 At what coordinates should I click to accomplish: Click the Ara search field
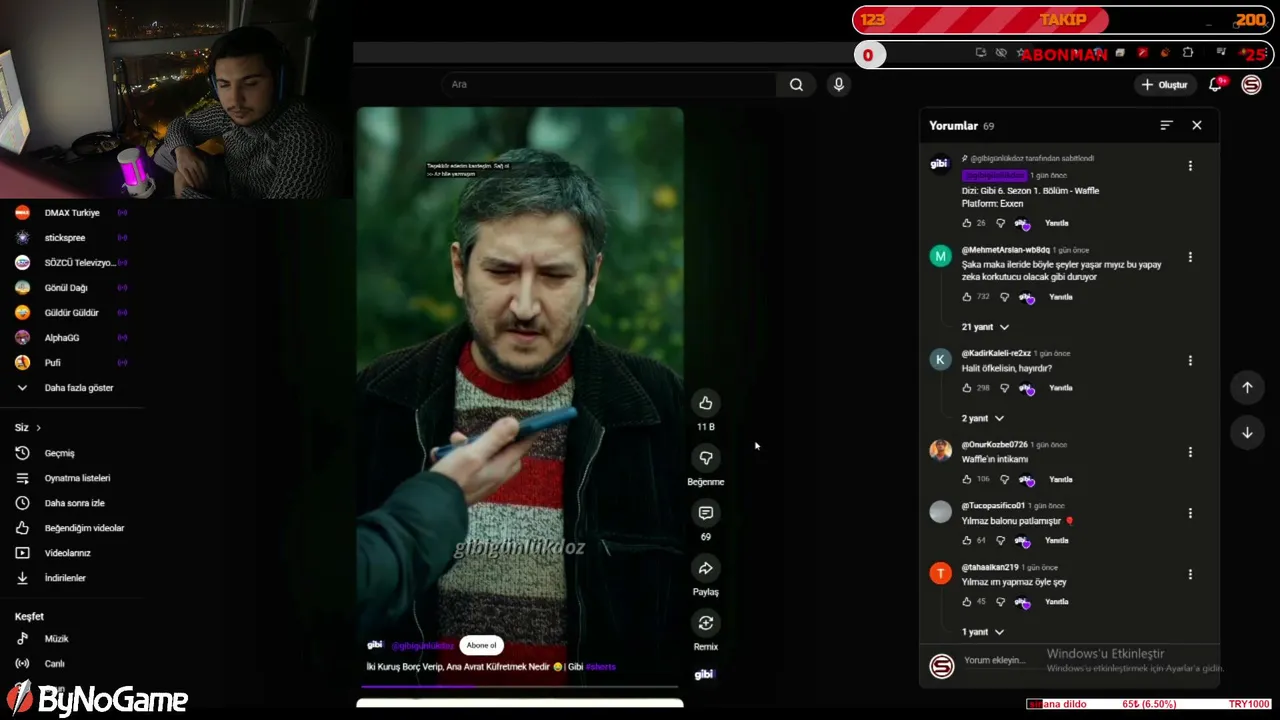tap(609, 85)
